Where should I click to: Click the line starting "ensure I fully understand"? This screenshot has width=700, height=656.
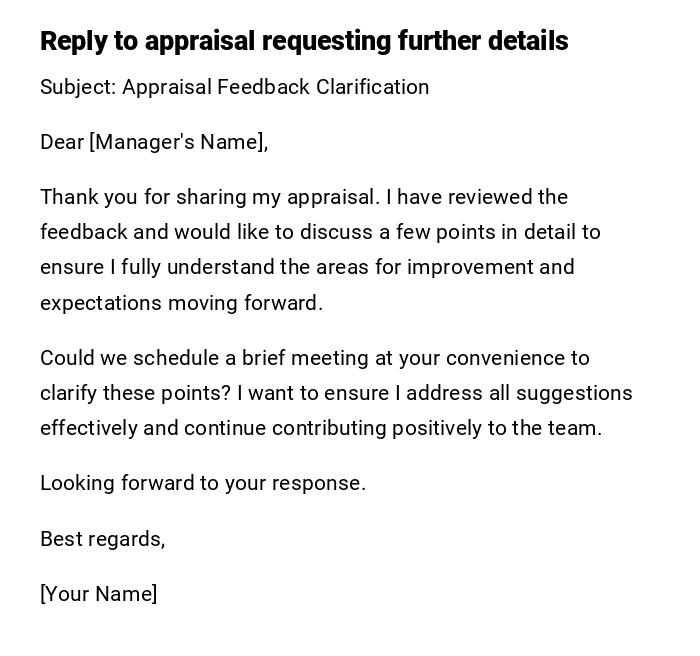[x=307, y=267]
